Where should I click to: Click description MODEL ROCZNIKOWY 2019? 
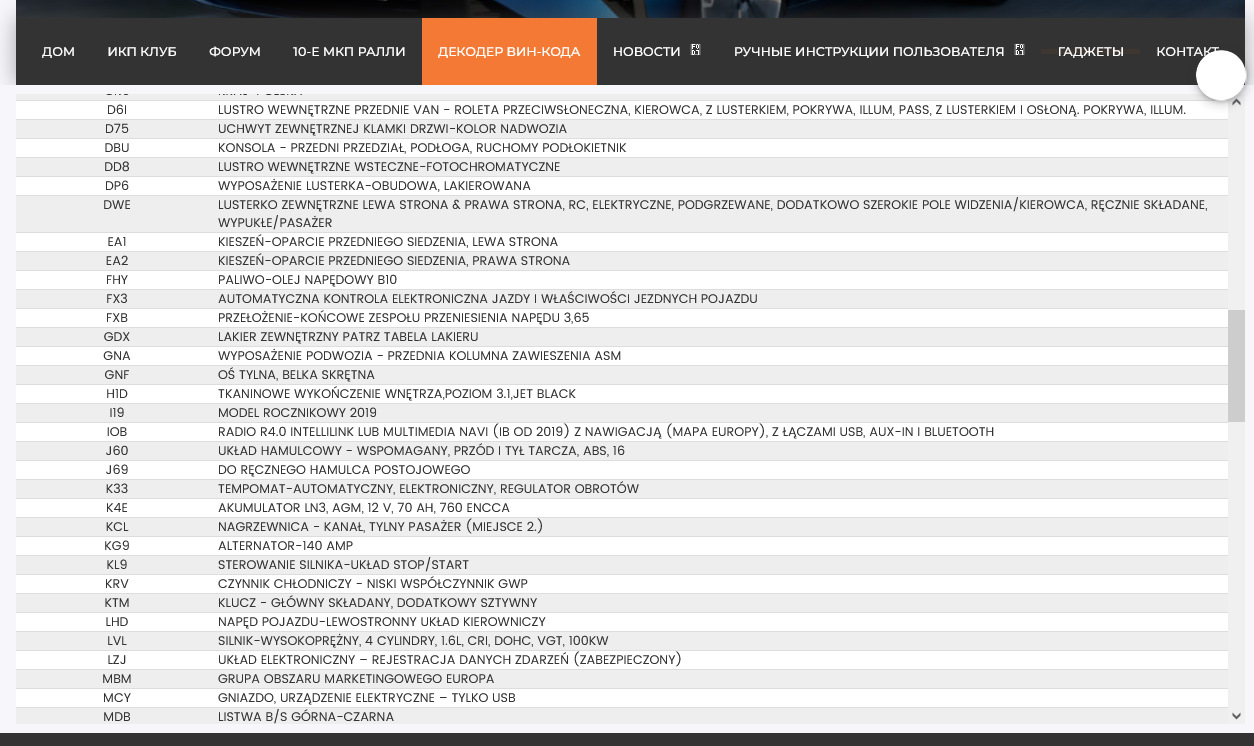point(297,413)
